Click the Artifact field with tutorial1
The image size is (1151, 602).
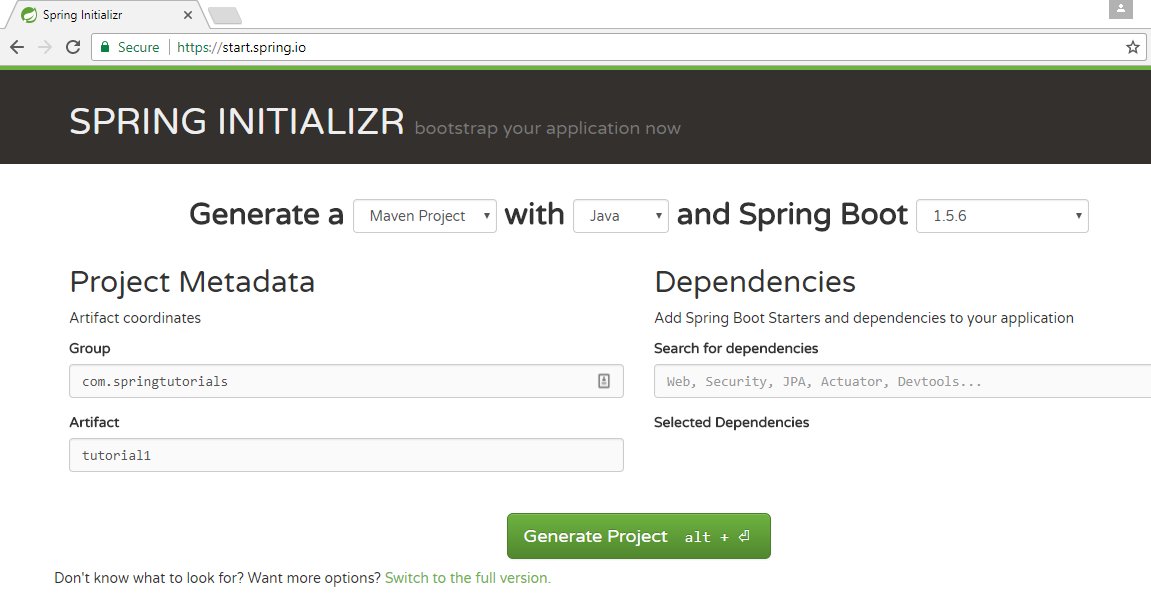tap(346, 455)
